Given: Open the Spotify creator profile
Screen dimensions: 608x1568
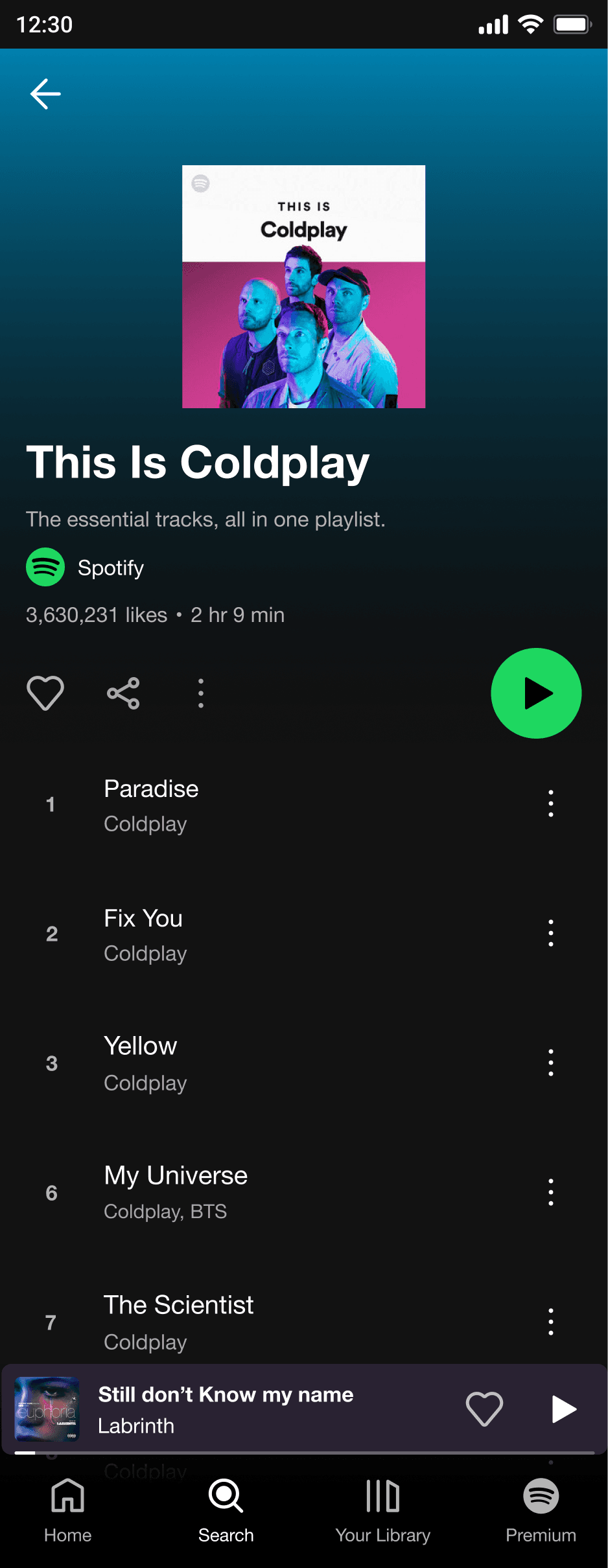Looking at the screenshot, I should [x=85, y=568].
